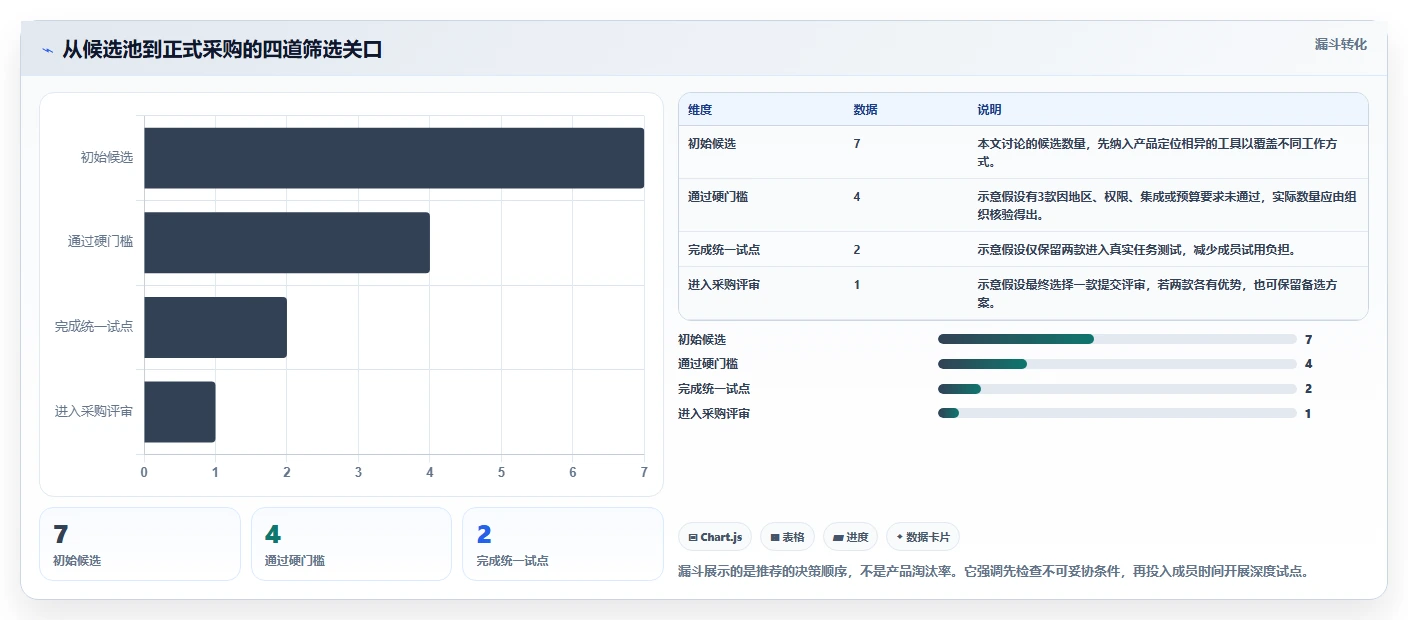Select the 初始候选 bar in the chart

click(x=394, y=158)
